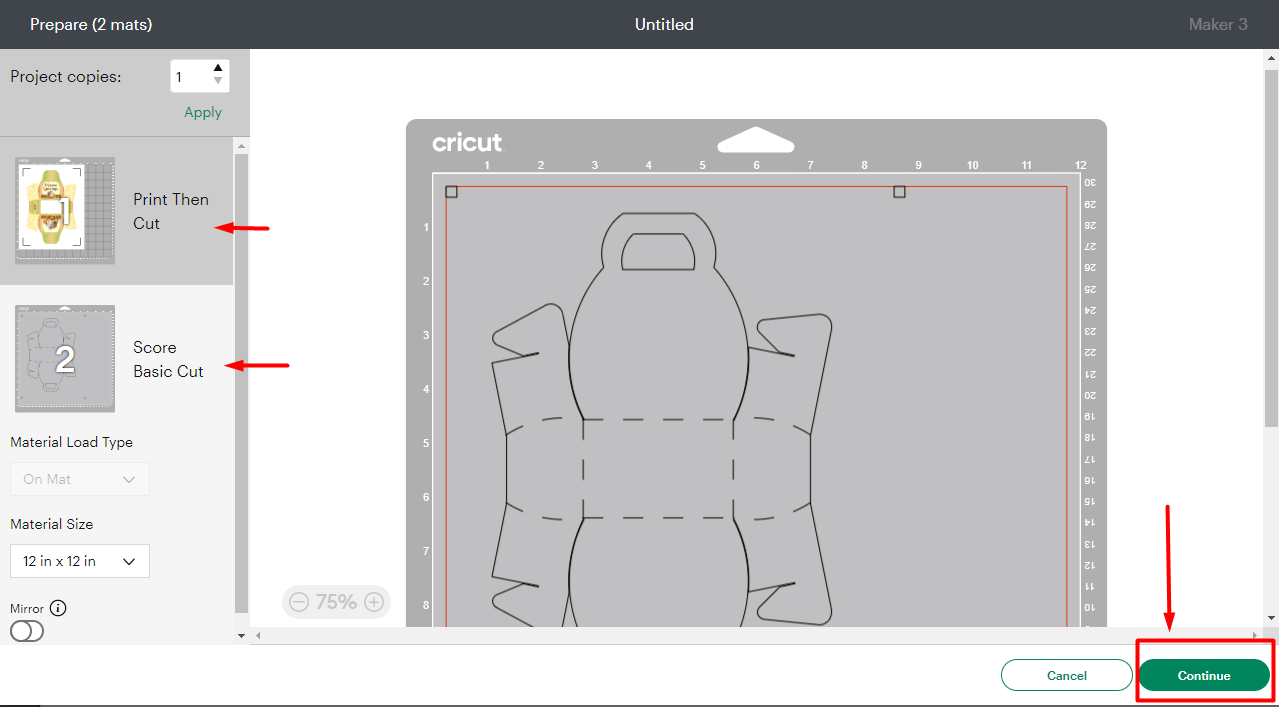
Task: Open the Maker 3 machine selector
Action: [1217, 24]
